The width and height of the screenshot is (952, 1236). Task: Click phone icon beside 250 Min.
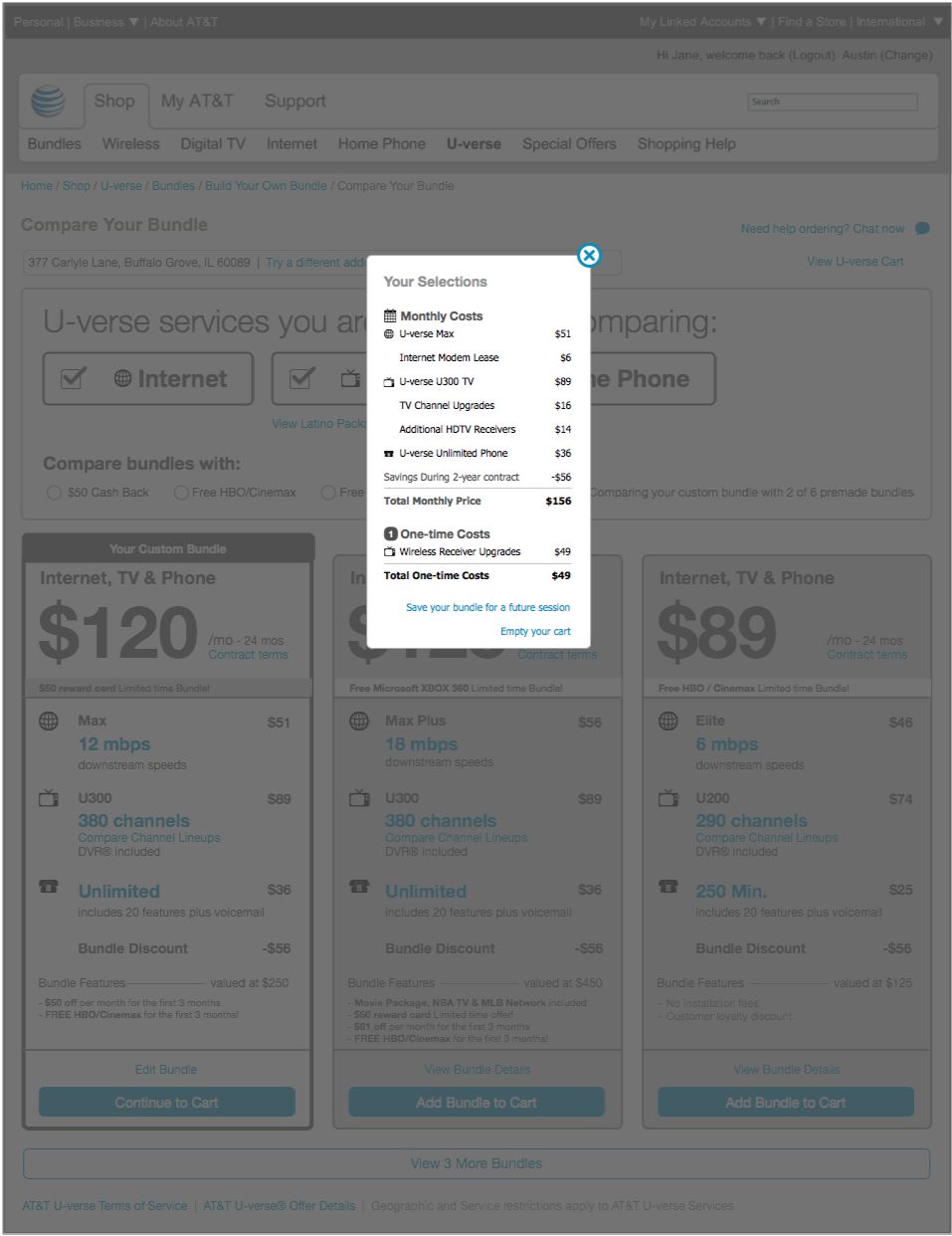(x=667, y=886)
